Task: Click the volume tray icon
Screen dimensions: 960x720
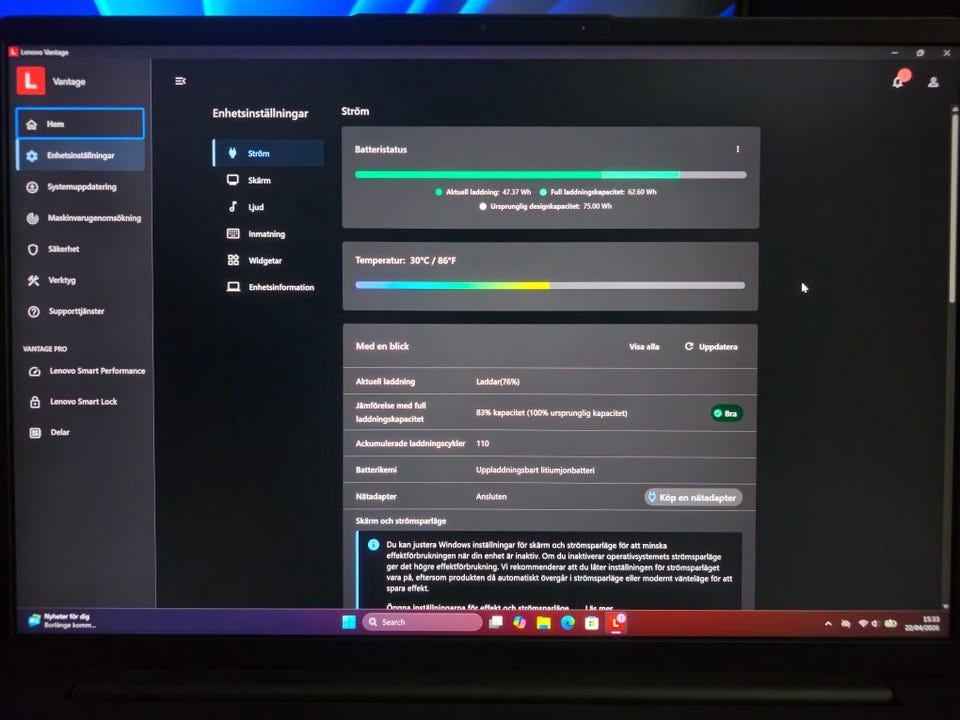Action: (876, 624)
